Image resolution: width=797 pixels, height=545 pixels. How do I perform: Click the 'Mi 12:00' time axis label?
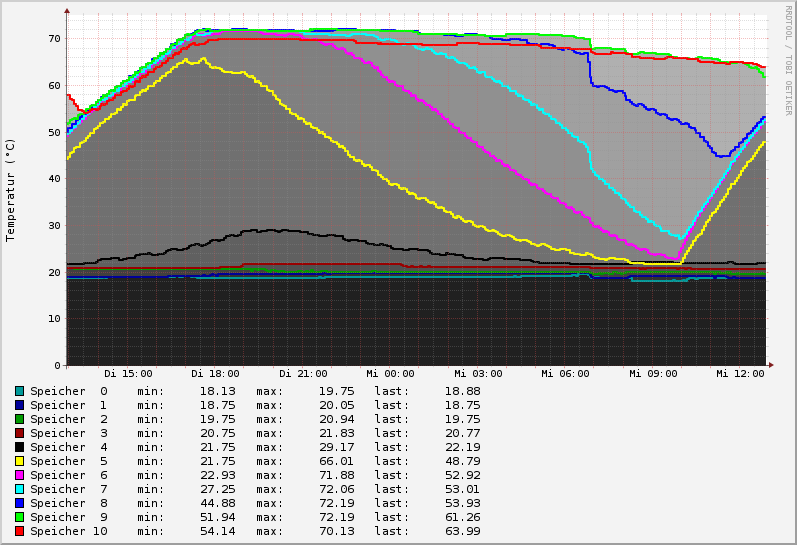tap(740, 374)
